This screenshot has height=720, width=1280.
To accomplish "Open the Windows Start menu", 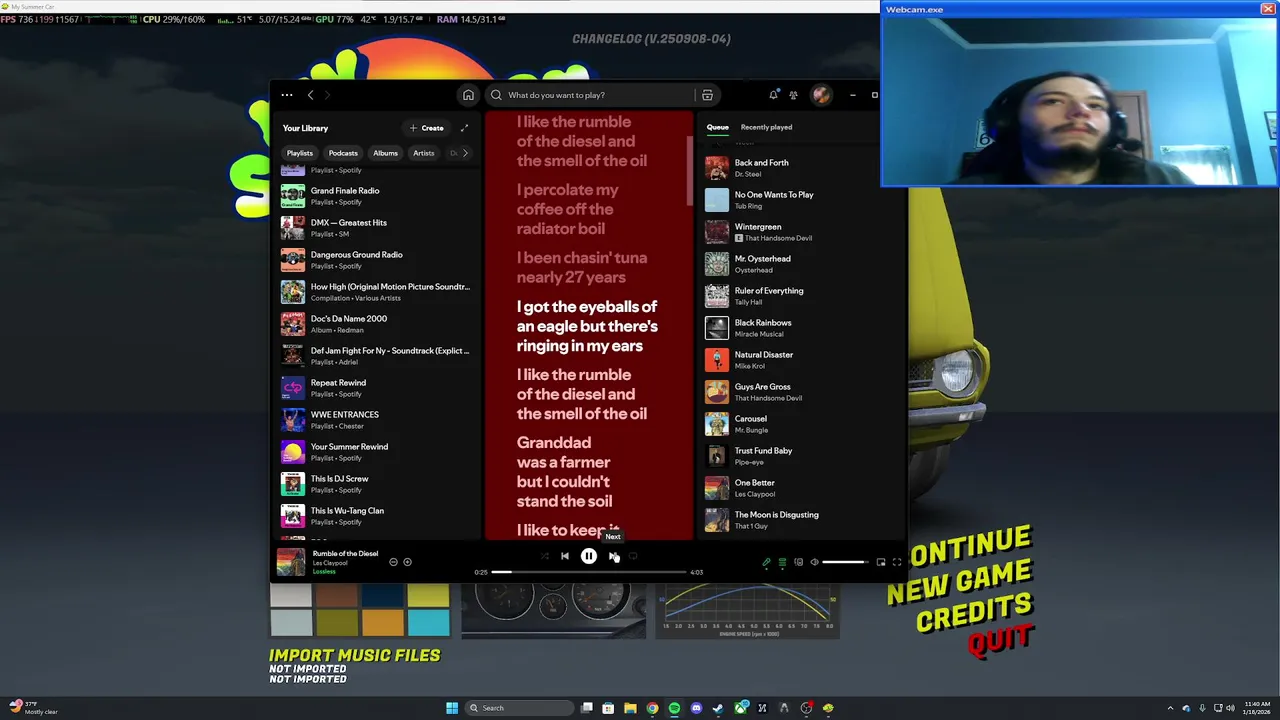I will coord(452,708).
